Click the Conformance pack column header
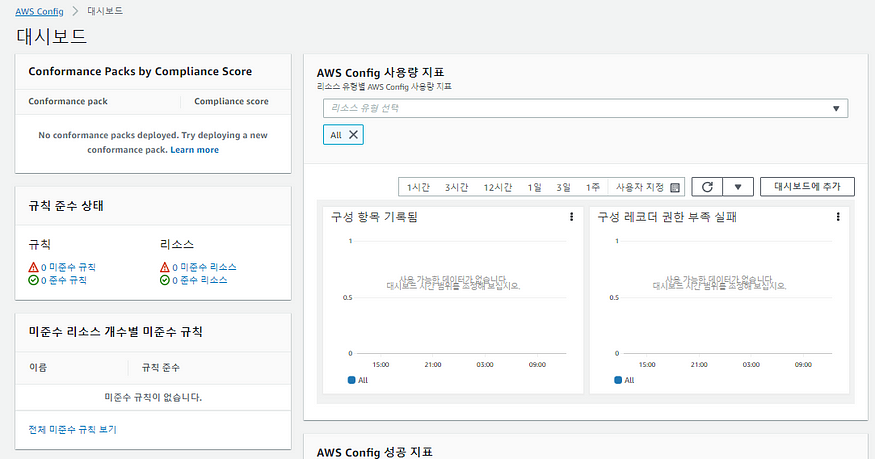The image size is (875, 459). tap(68, 101)
